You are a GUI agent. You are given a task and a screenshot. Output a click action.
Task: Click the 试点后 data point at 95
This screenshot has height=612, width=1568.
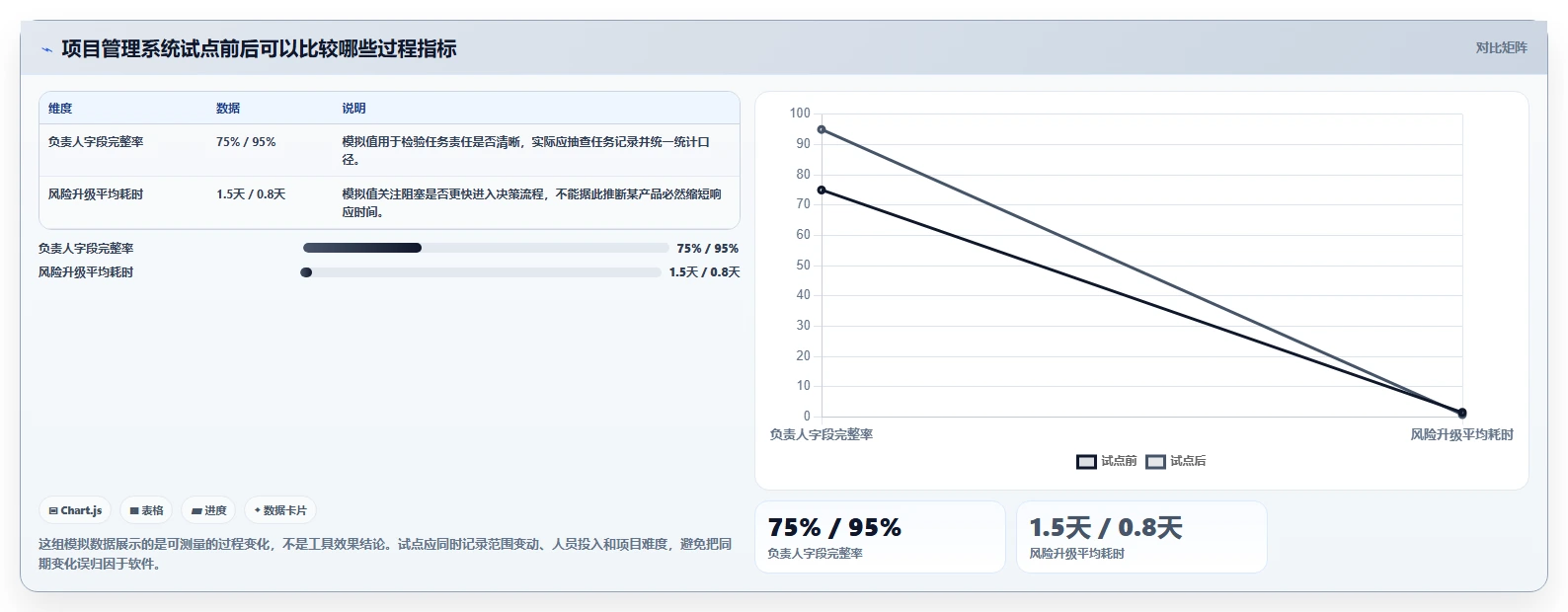coord(822,129)
